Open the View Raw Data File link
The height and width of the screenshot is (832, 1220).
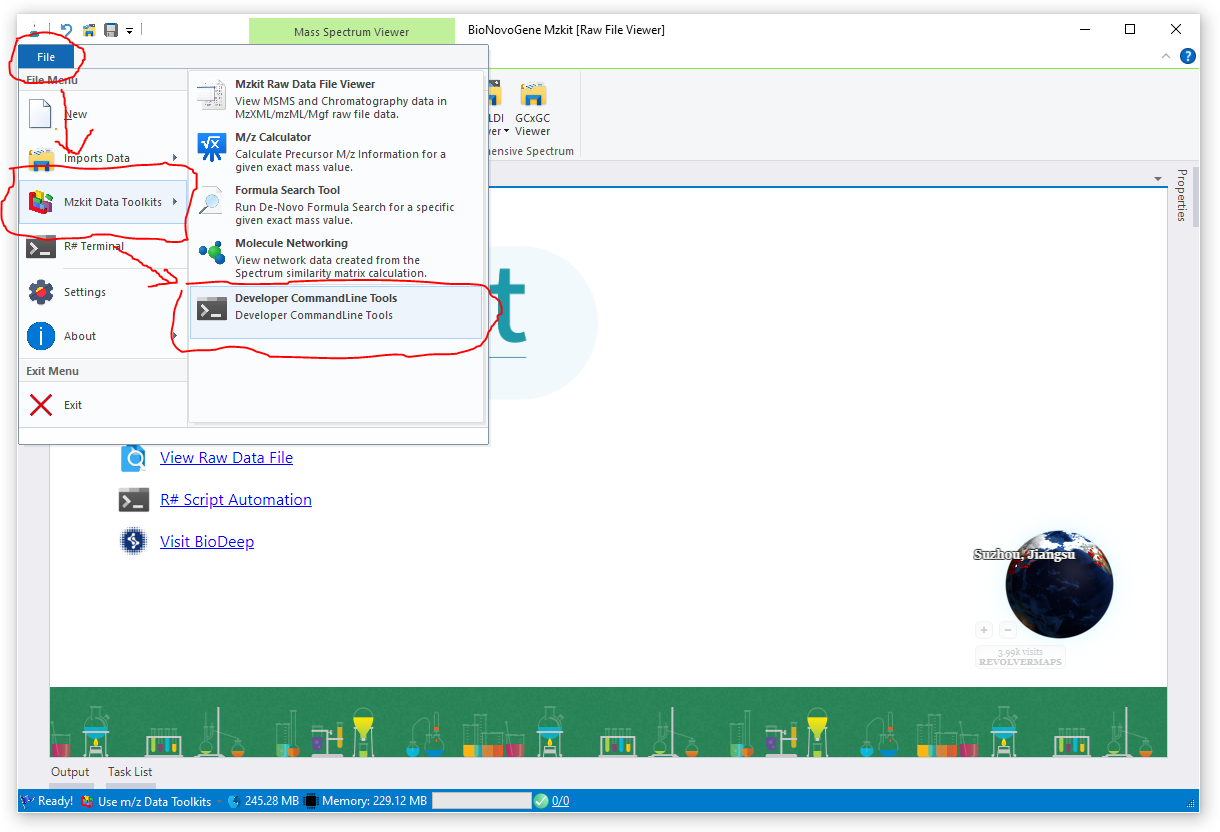pyautogui.click(x=226, y=458)
